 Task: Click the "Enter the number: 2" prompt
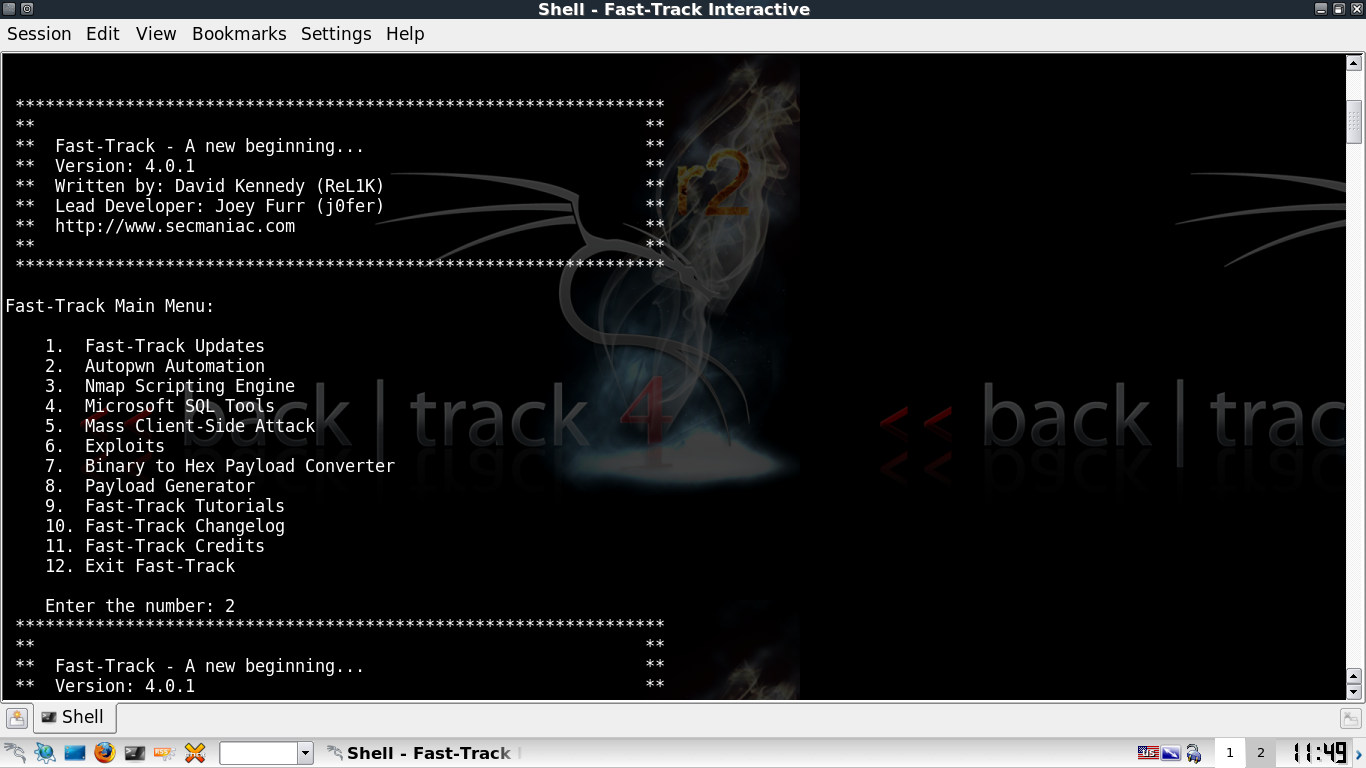coord(140,606)
